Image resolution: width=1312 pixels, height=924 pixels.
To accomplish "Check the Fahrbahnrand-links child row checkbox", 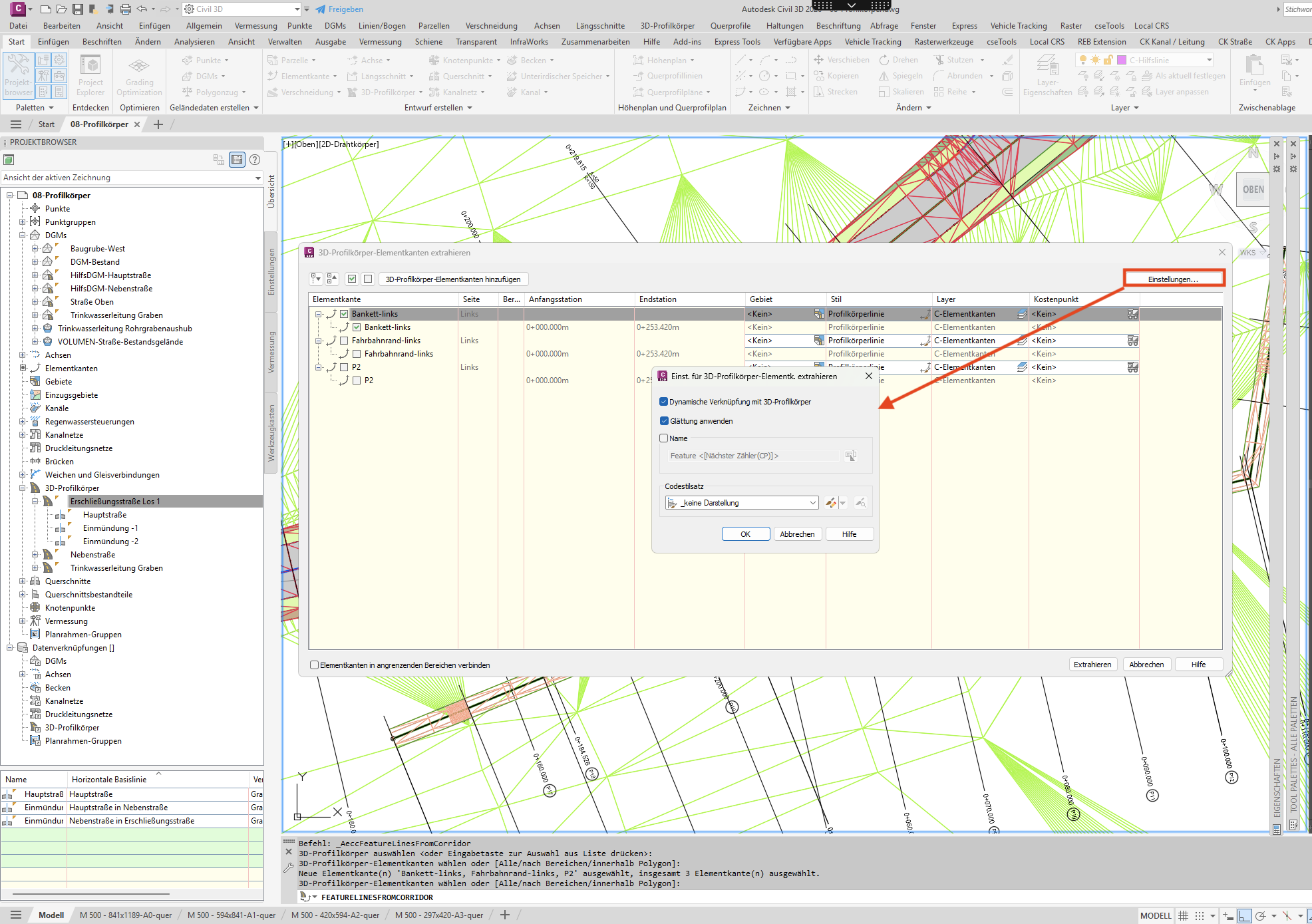I will pyautogui.click(x=357, y=354).
